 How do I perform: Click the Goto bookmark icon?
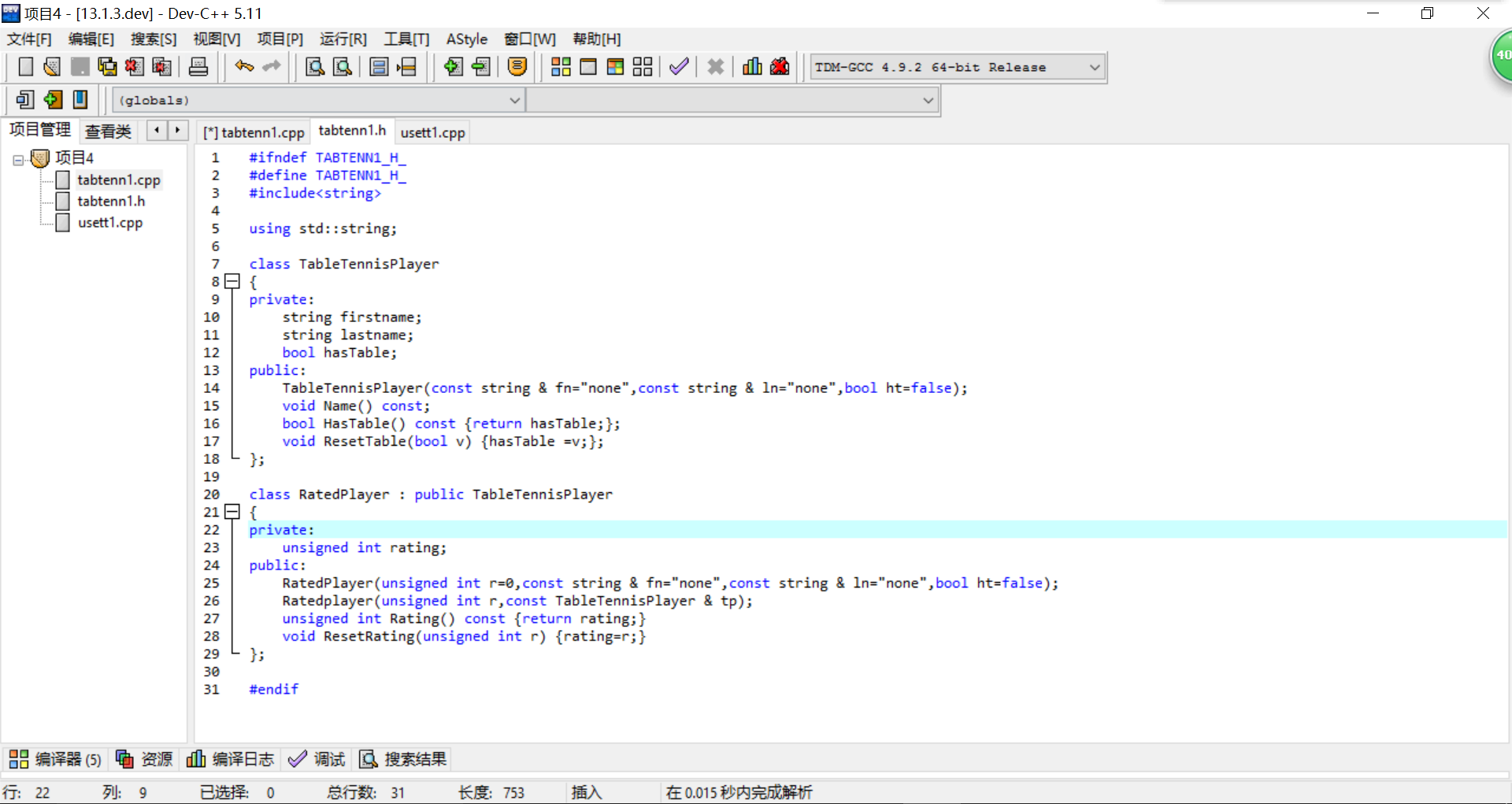click(x=80, y=100)
